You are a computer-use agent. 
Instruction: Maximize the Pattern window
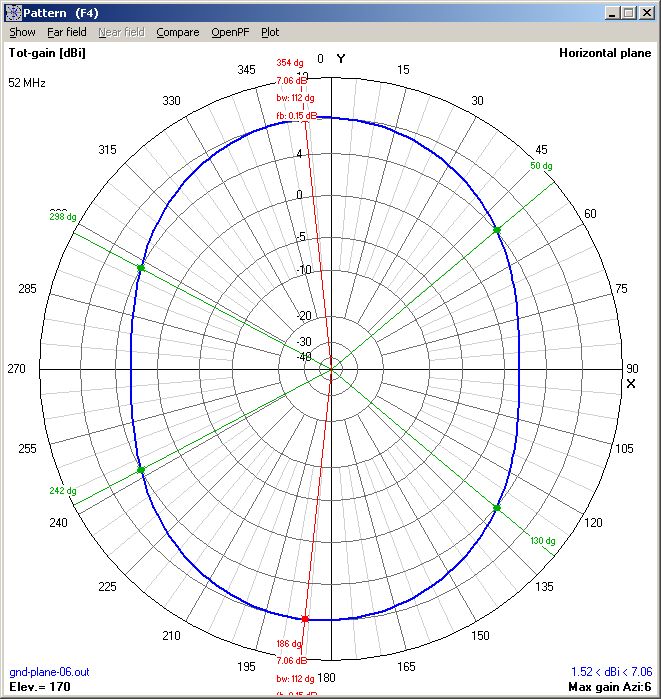click(x=628, y=12)
